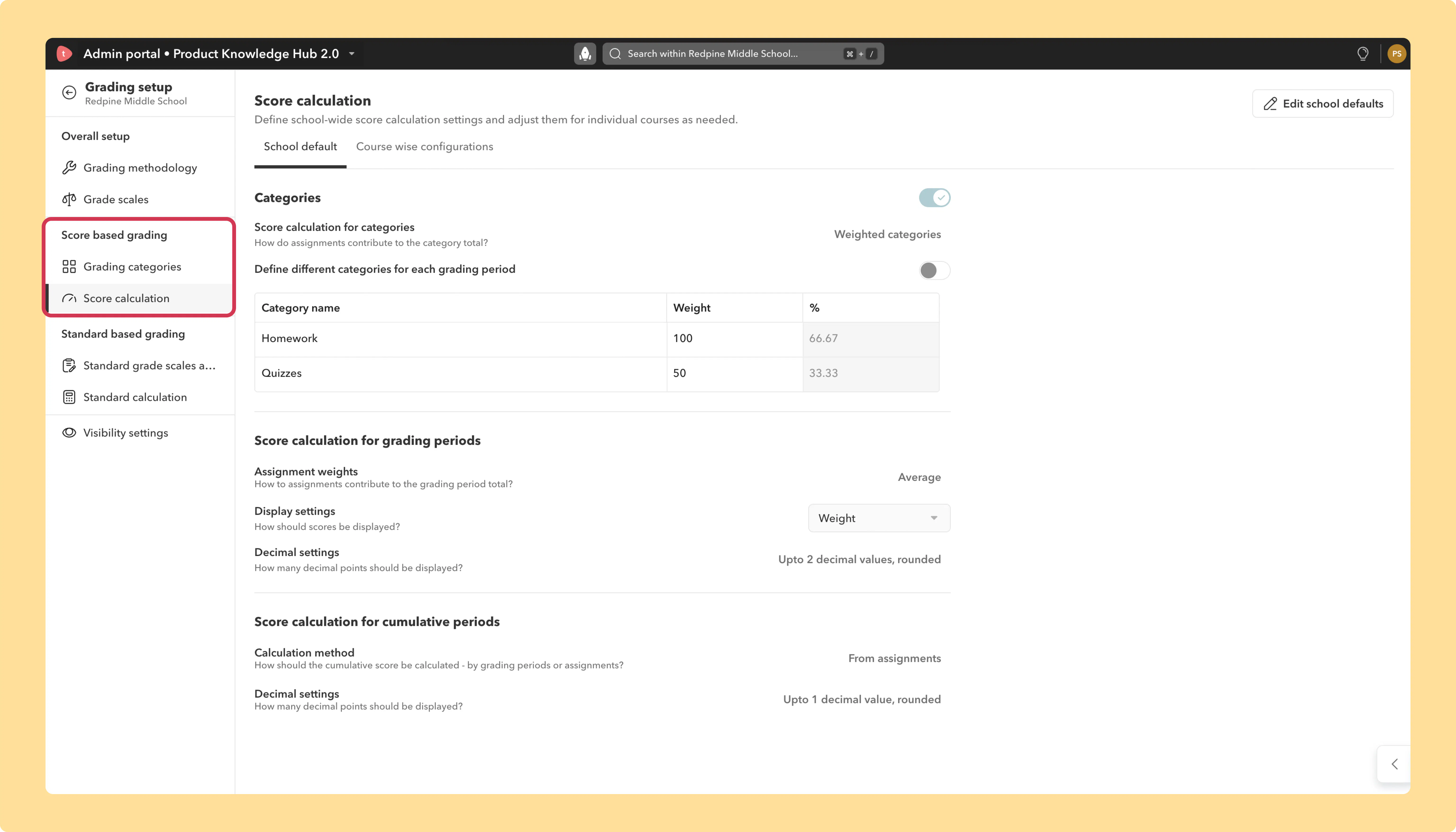1456x832 pixels.
Task: Click the lightbulb tips icon
Action: pyautogui.click(x=1362, y=54)
